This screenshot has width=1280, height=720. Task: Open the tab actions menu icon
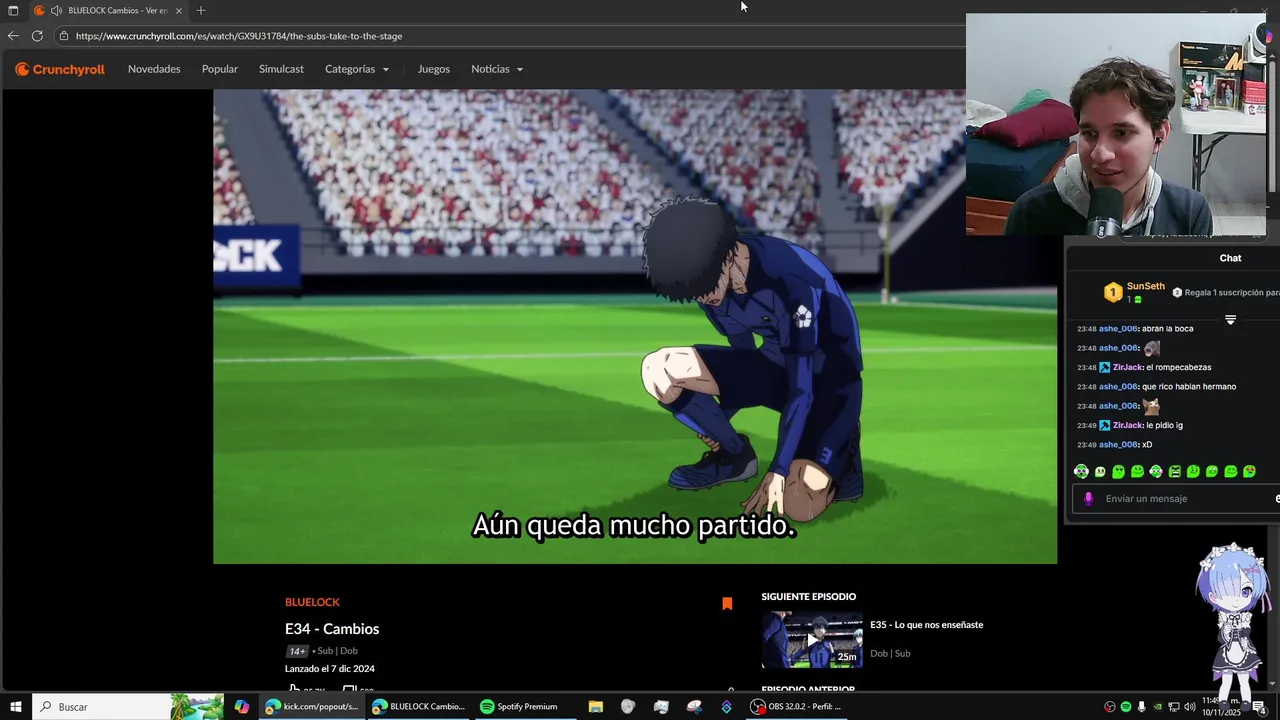coord(13,10)
